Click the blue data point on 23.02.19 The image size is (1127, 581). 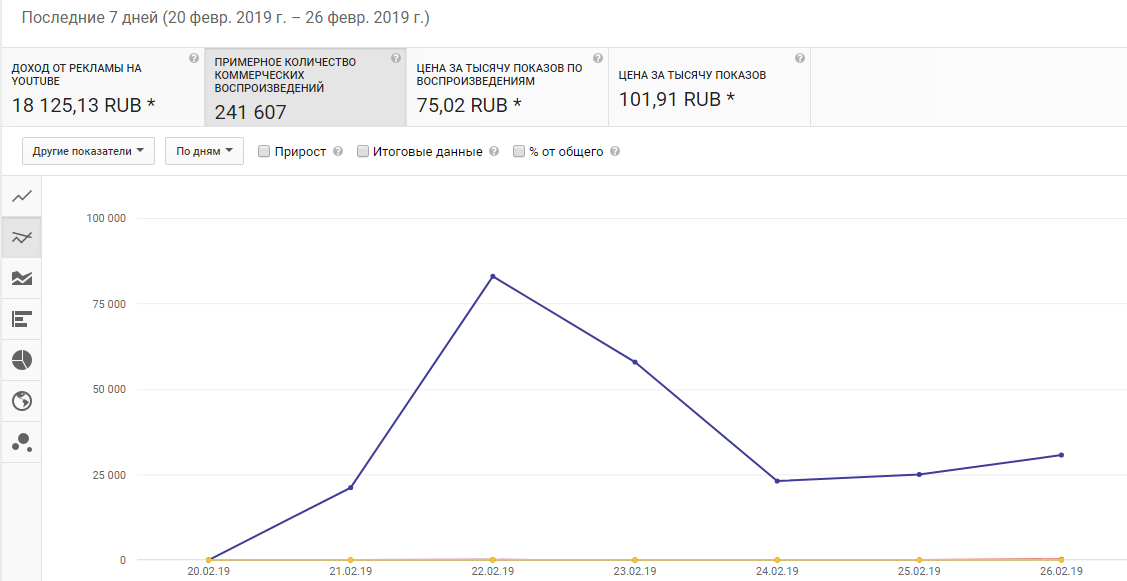tap(635, 362)
